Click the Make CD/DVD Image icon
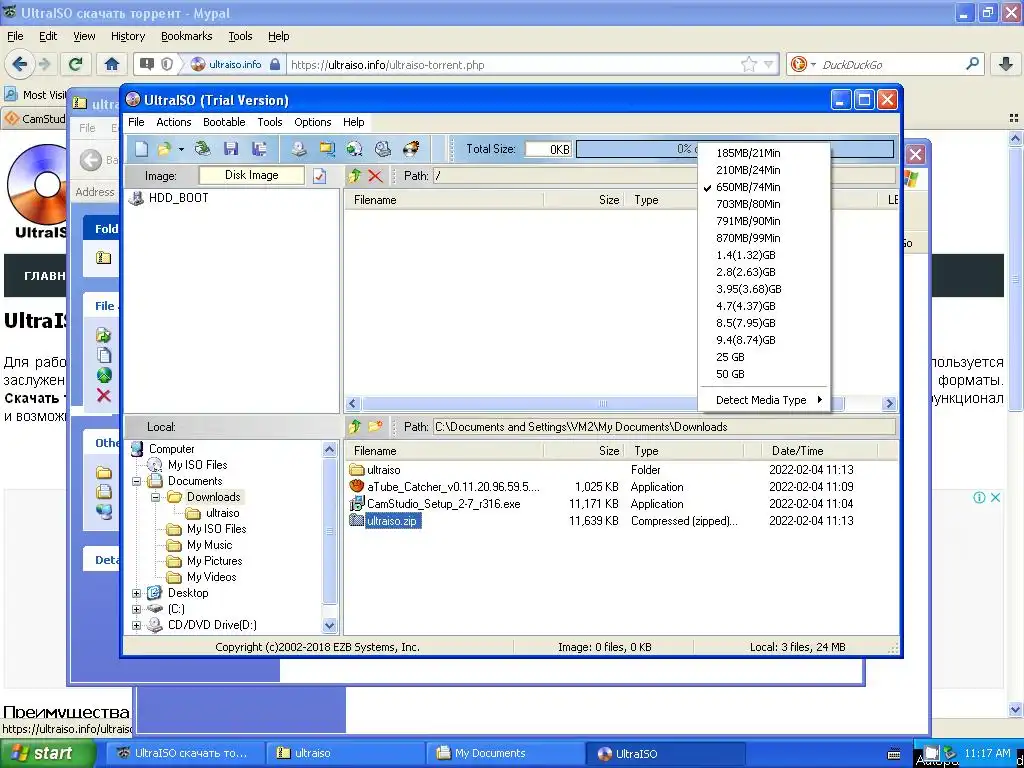Screen dimensions: 1024x768 (x=299, y=149)
